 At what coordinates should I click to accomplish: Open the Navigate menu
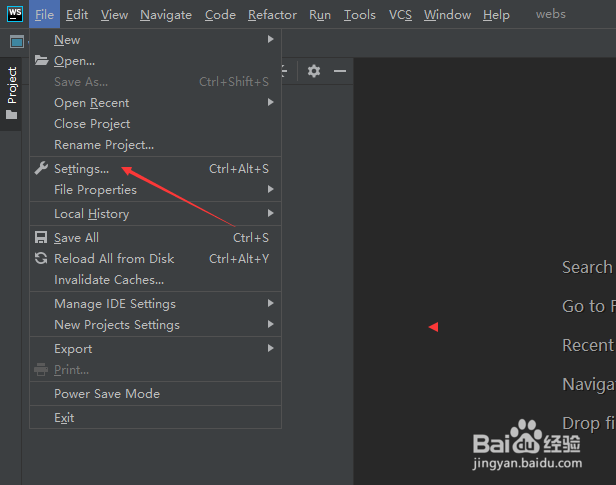point(166,15)
